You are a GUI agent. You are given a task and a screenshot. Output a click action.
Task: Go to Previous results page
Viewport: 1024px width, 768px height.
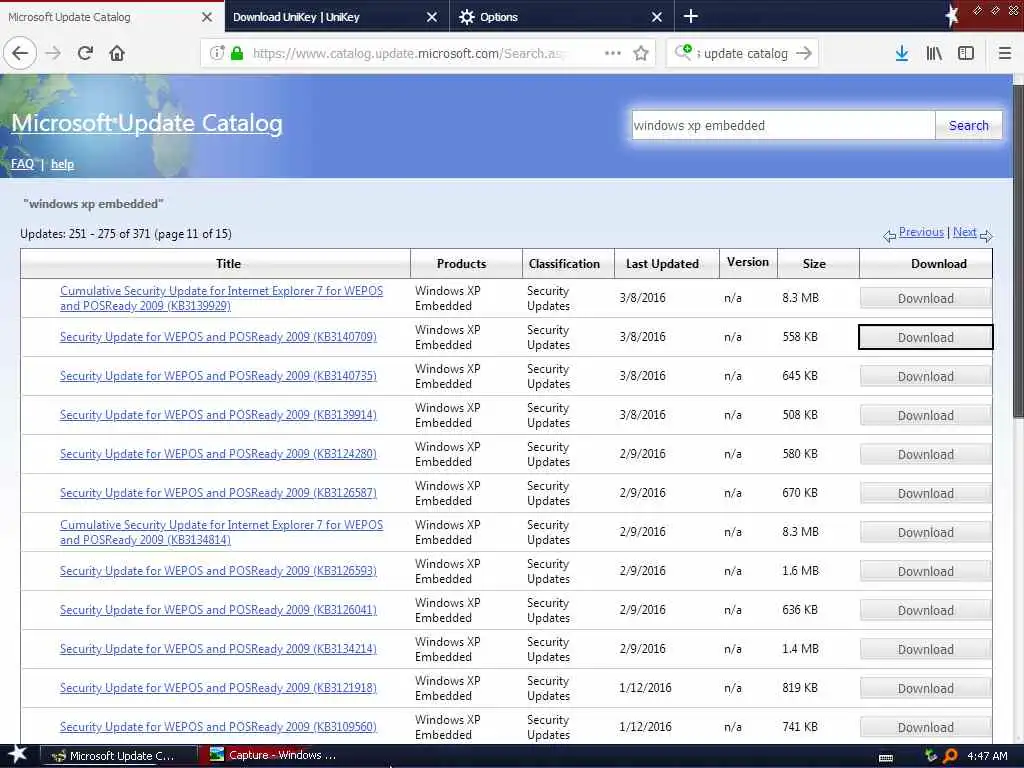pyautogui.click(x=921, y=232)
